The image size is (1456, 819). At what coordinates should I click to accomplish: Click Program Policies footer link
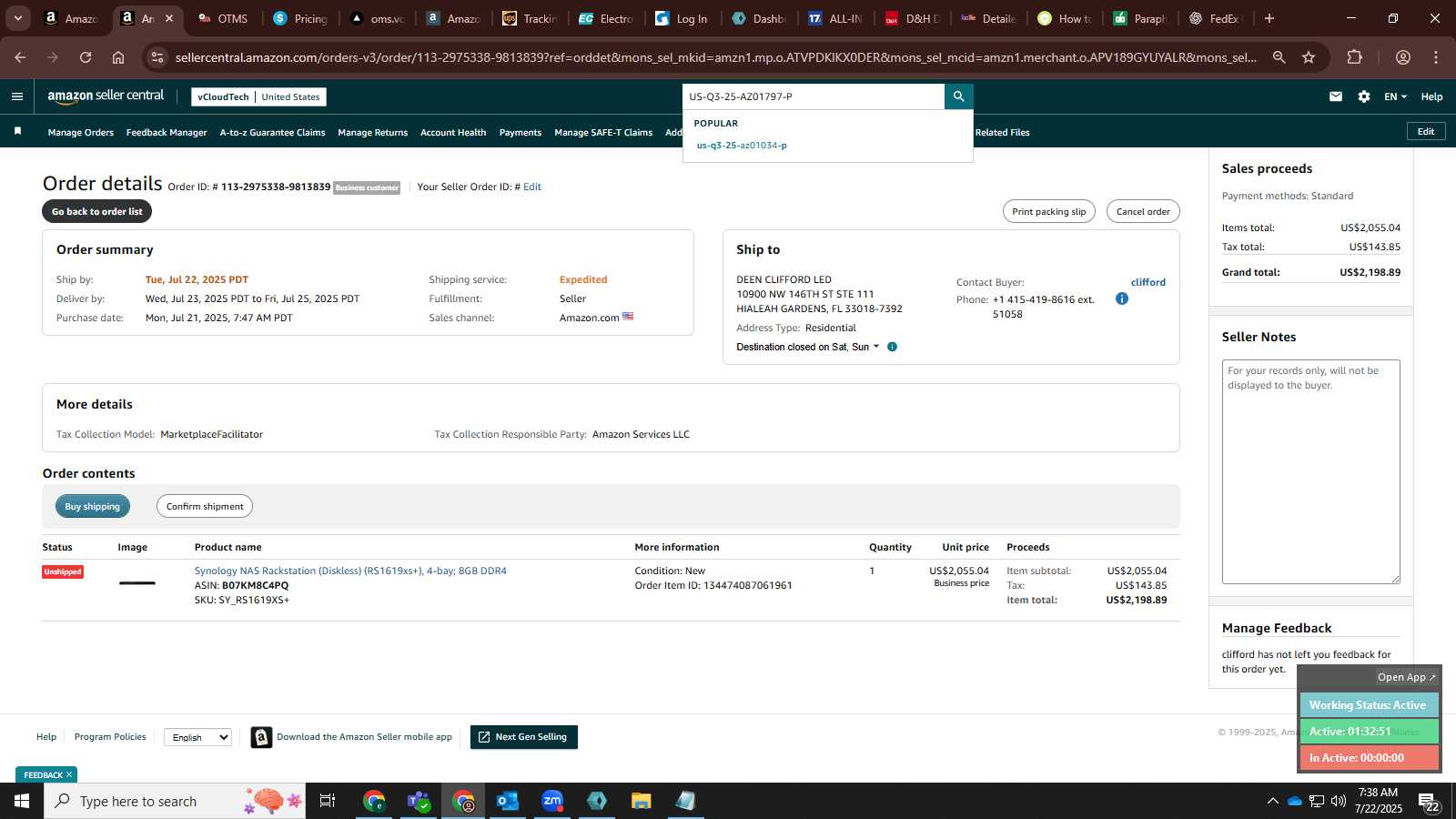(x=110, y=737)
